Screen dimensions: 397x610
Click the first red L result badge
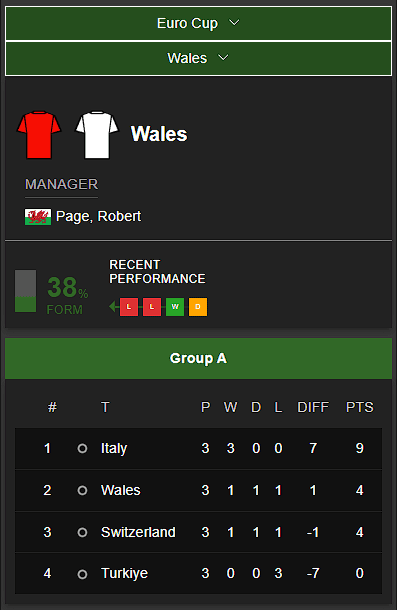129,307
